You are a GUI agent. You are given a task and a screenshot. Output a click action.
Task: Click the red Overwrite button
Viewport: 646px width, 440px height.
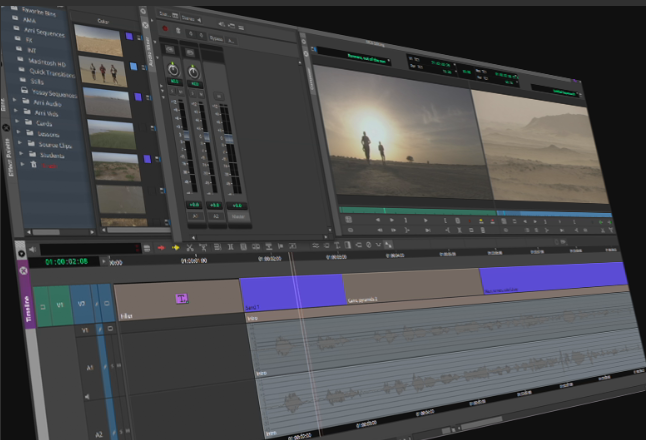(x=492, y=221)
